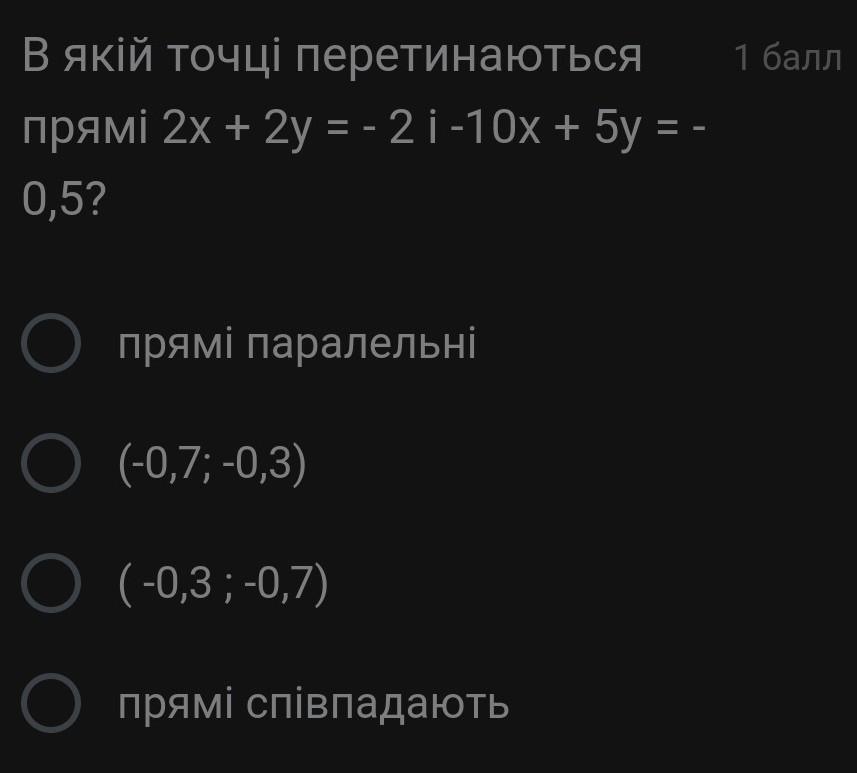Click the equation part "-10x + 5y"
This screenshot has width=857, height=773.
click(x=544, y=128)
